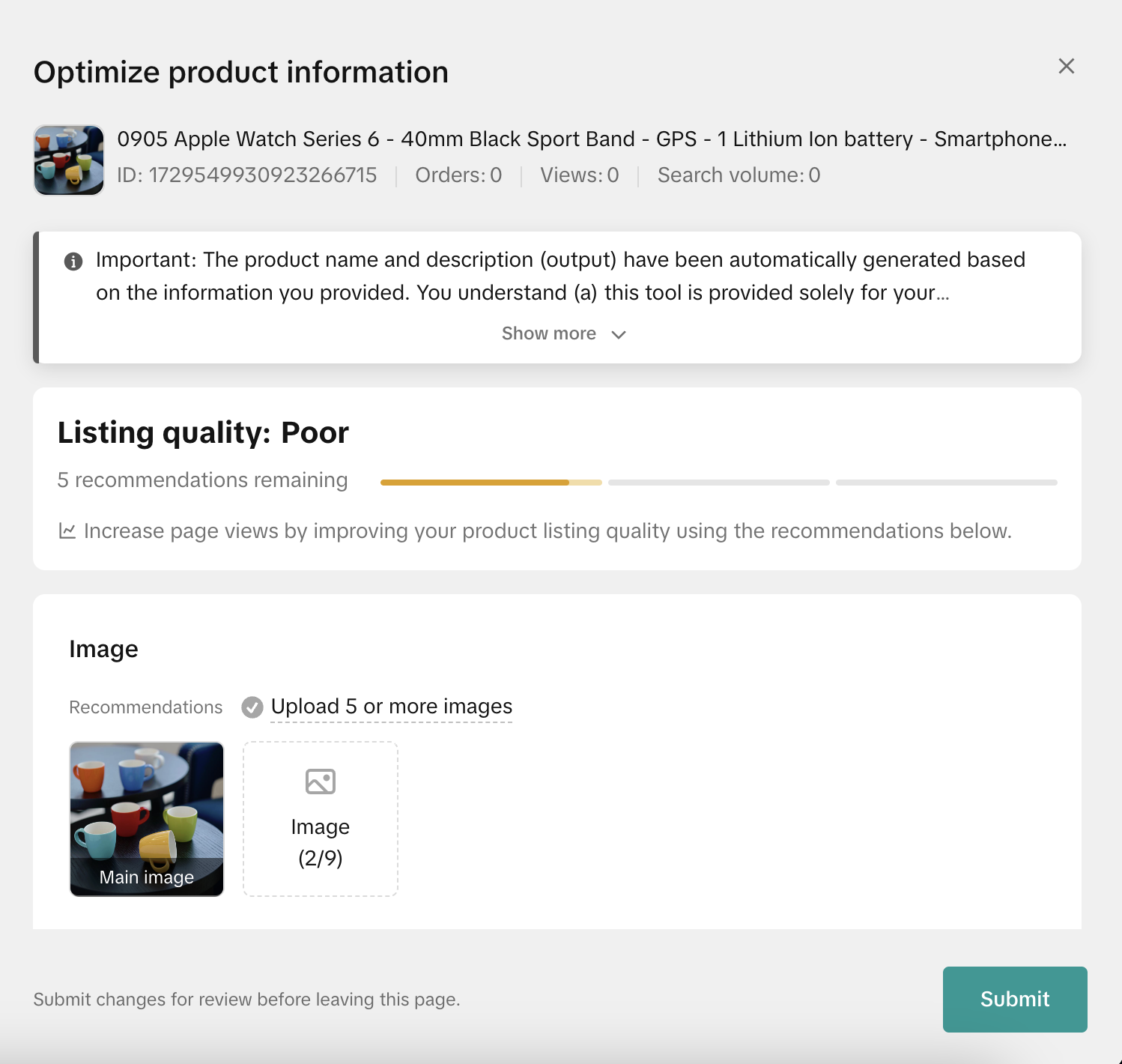The width and height of the screenshot is (1122, 1064).
Task: Click the product ID number text
Action: [x=246, y=175]
